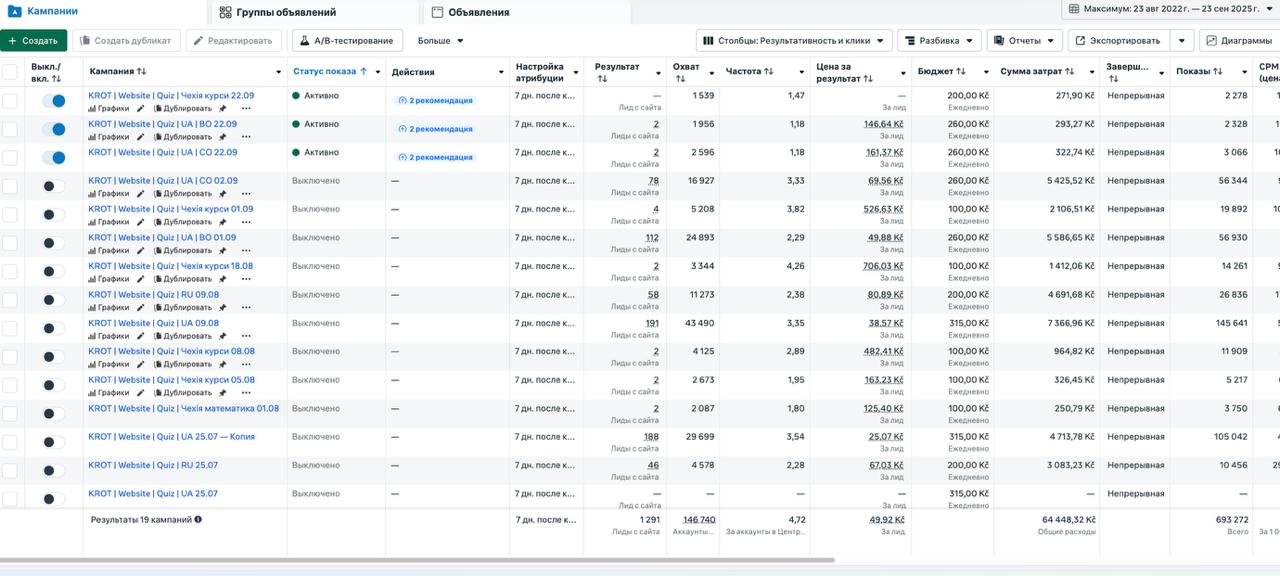1280x576 pixels.
Task: Open campaign link UA 25.07 — Копия
Action: point(171,437)
